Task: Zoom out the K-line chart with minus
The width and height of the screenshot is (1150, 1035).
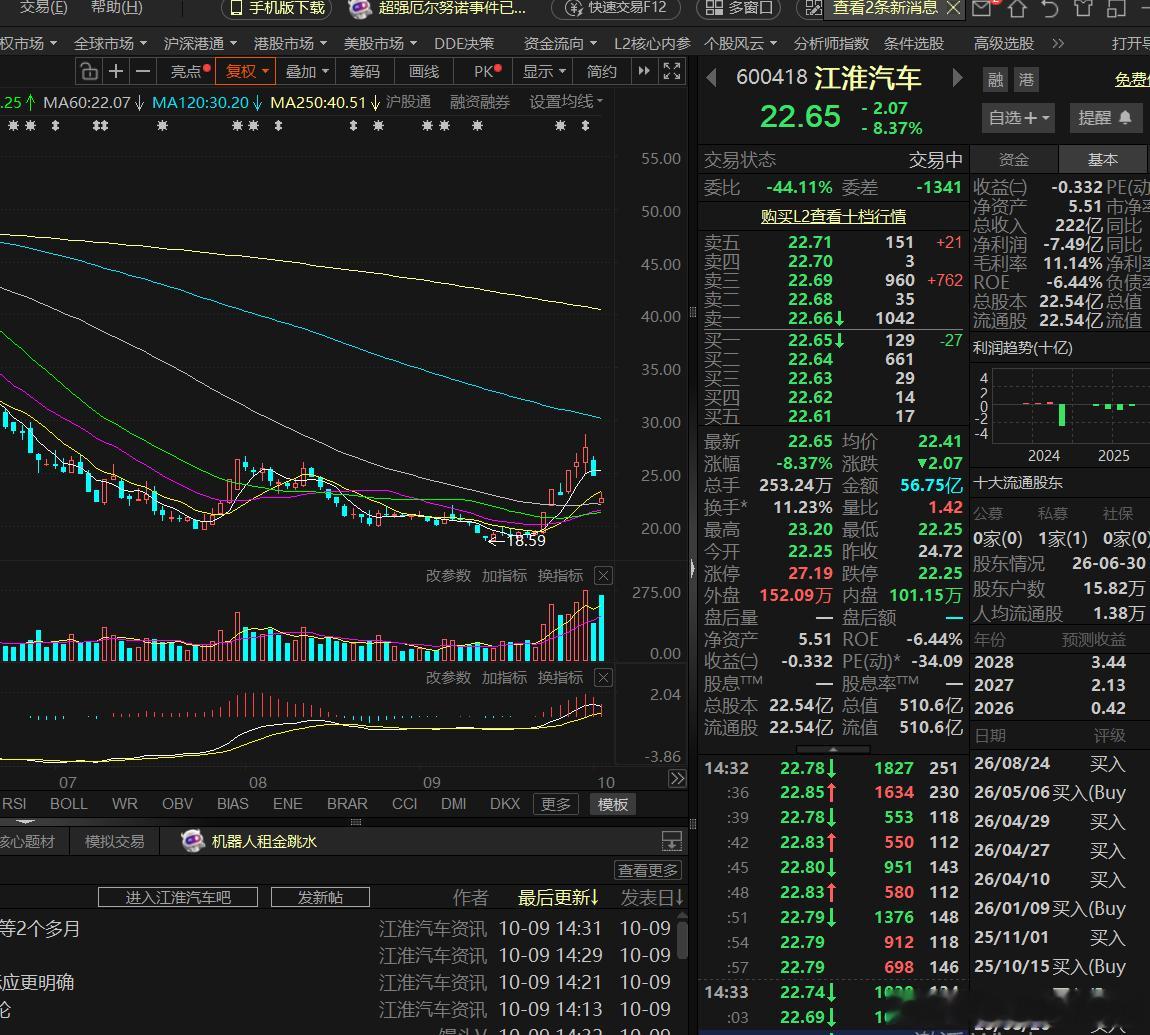Action: coord(143,71)
